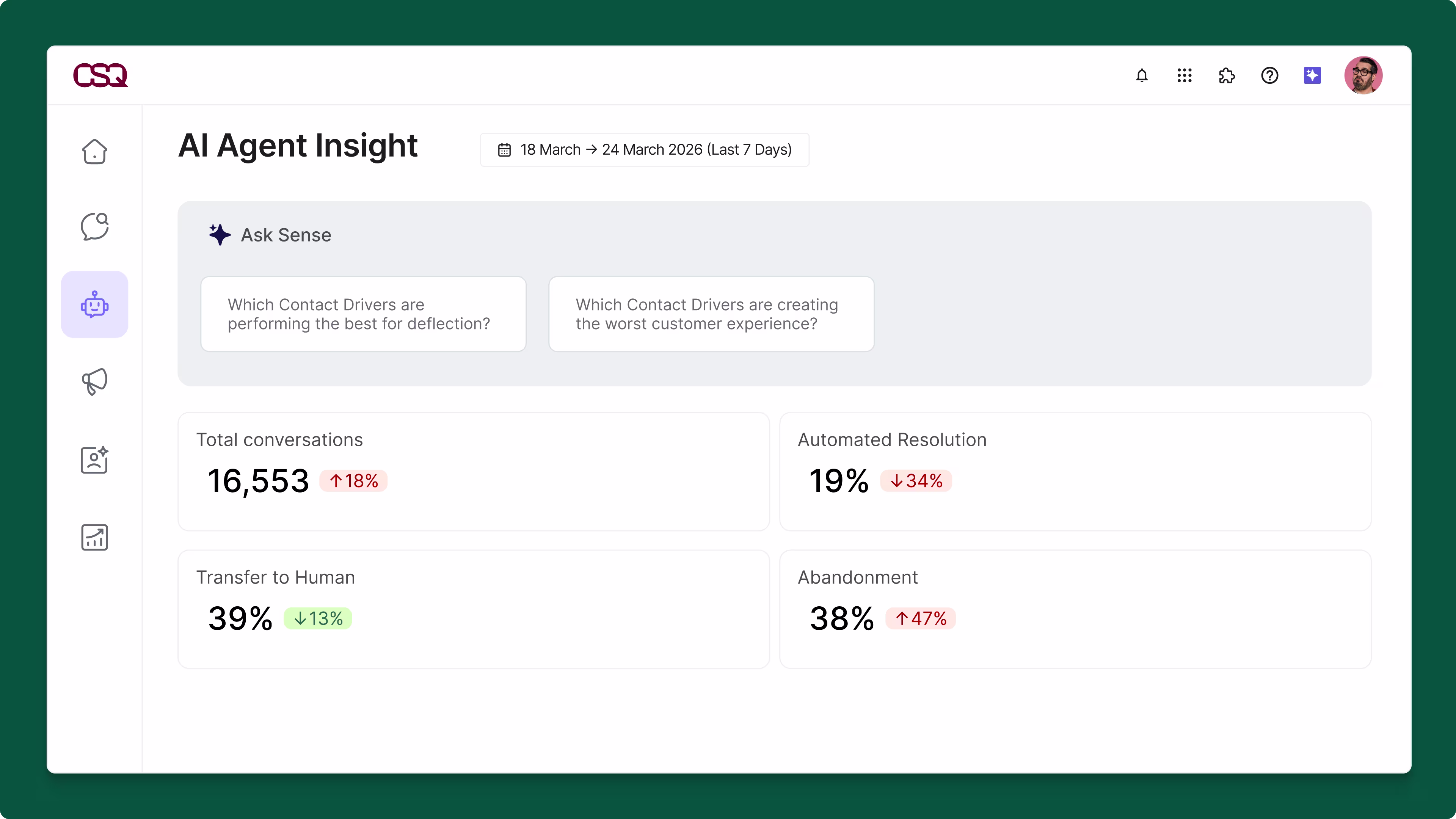
Task: Open the Home dashboard from the sidebar
Action: point(94,152)
